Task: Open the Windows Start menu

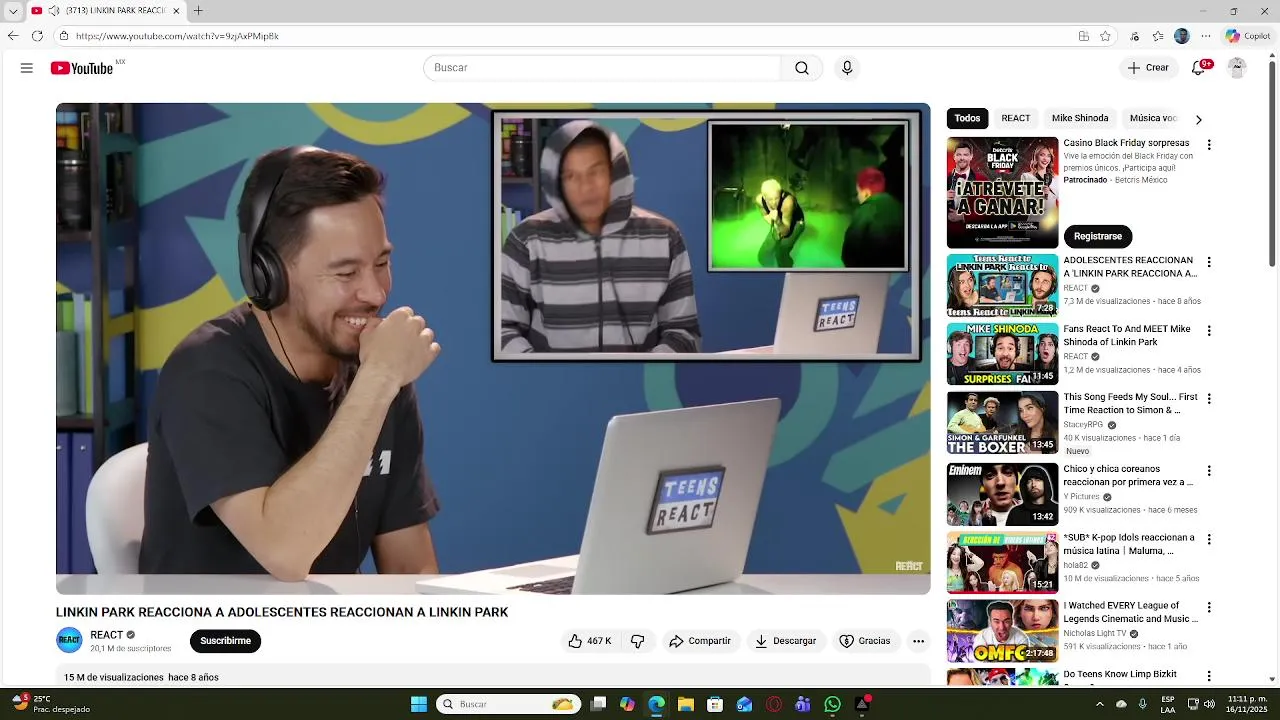Action: coord(419,704)
